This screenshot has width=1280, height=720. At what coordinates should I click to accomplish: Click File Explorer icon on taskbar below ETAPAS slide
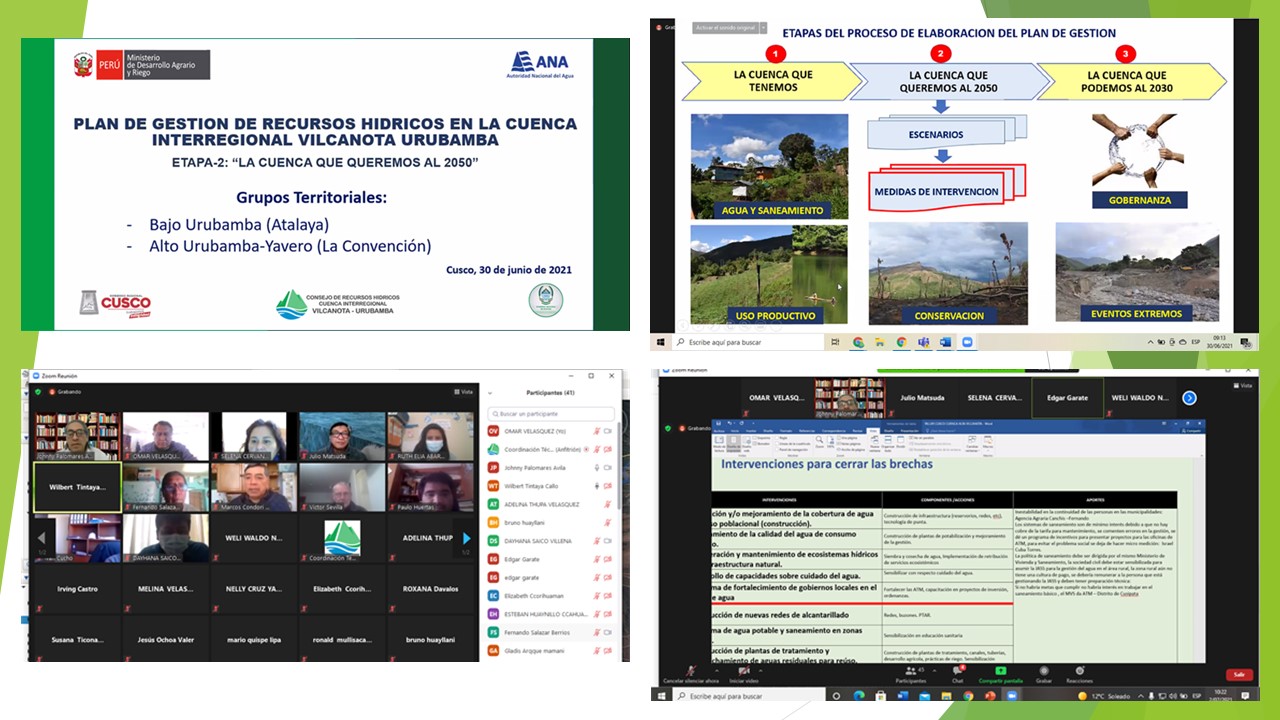point(880,341)
